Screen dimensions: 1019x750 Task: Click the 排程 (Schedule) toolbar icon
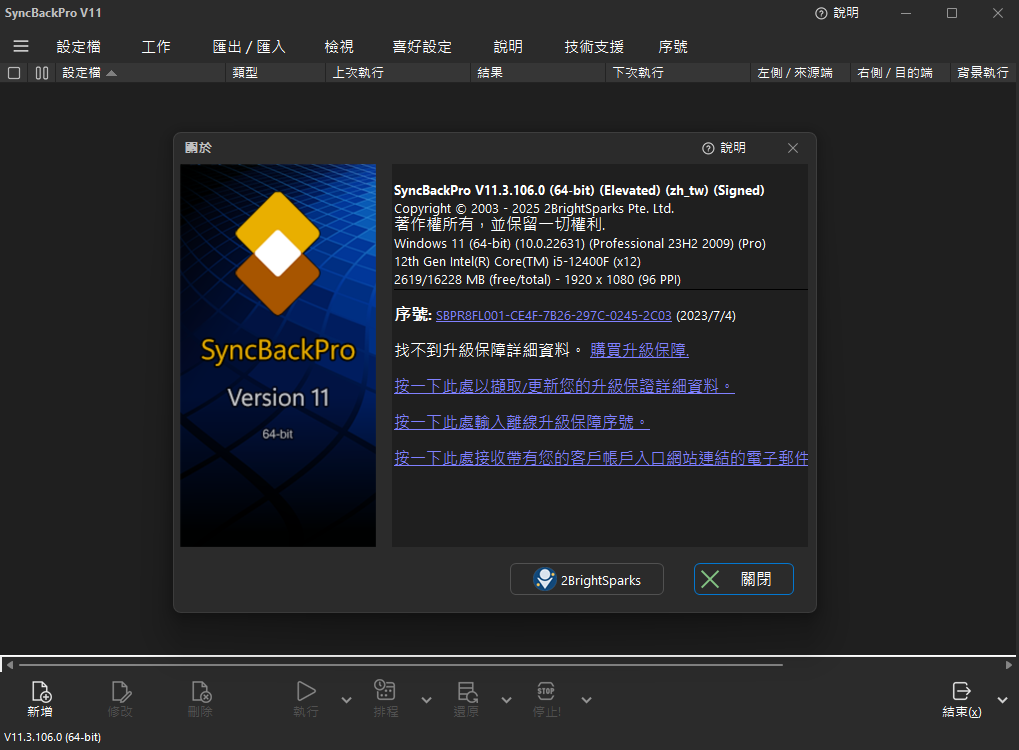[x=385, y=691]
